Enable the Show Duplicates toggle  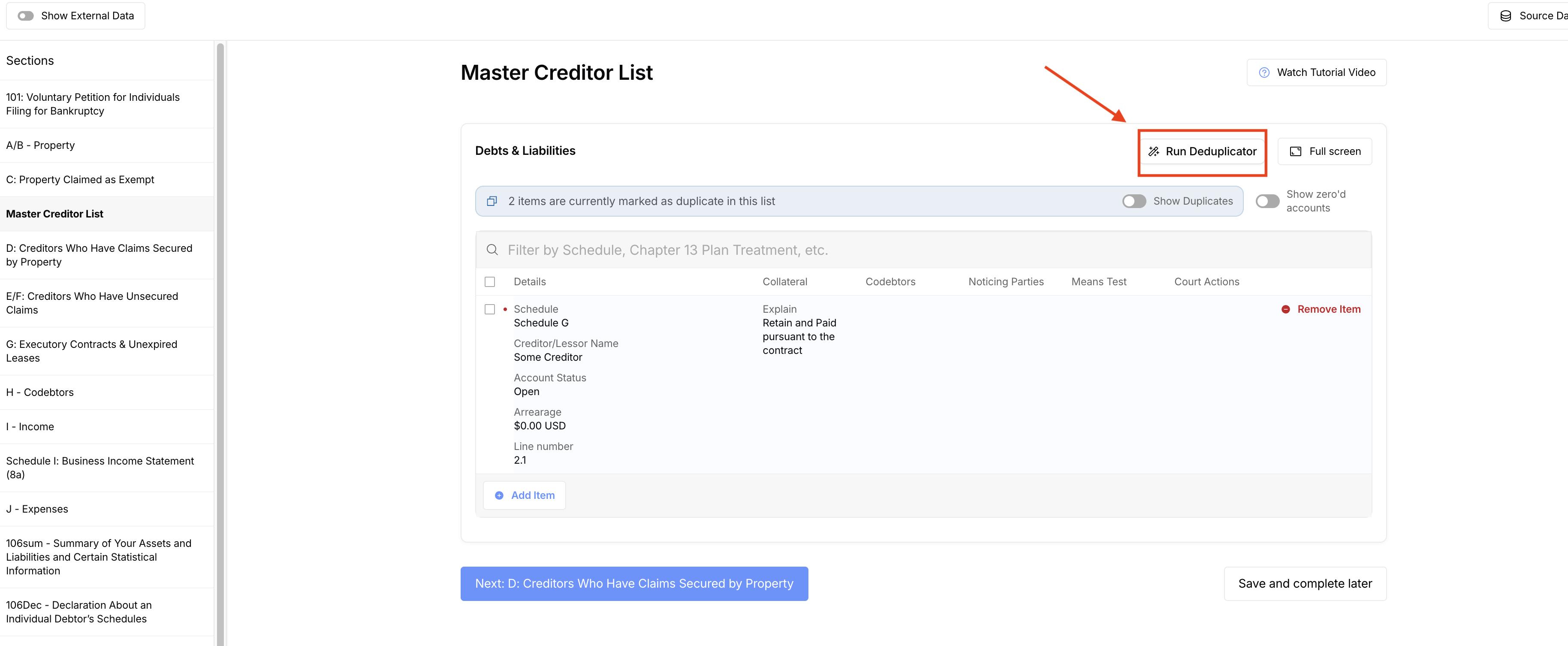click(x=1134, y=201)
